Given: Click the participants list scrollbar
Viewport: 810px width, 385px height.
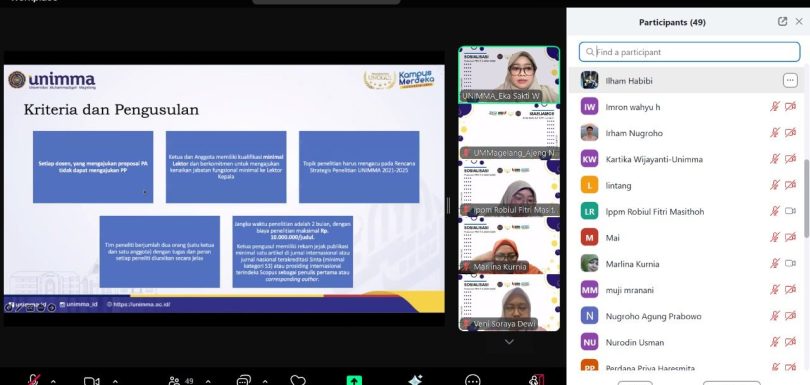Looking at the screenshot, I should [x=807, y=198].
